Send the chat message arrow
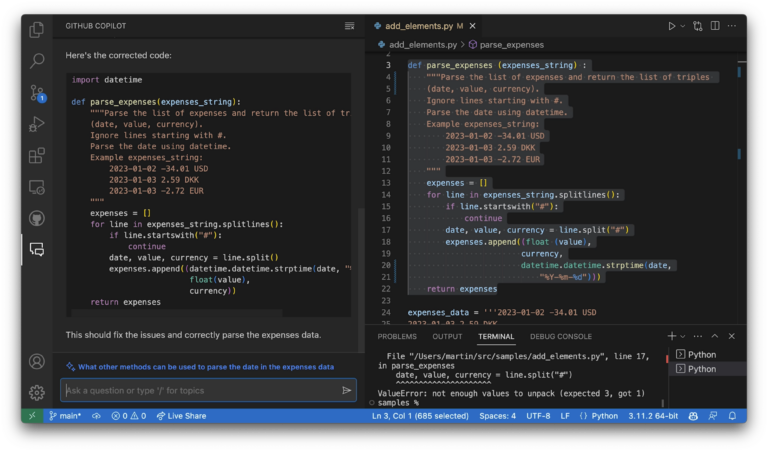 346,390
